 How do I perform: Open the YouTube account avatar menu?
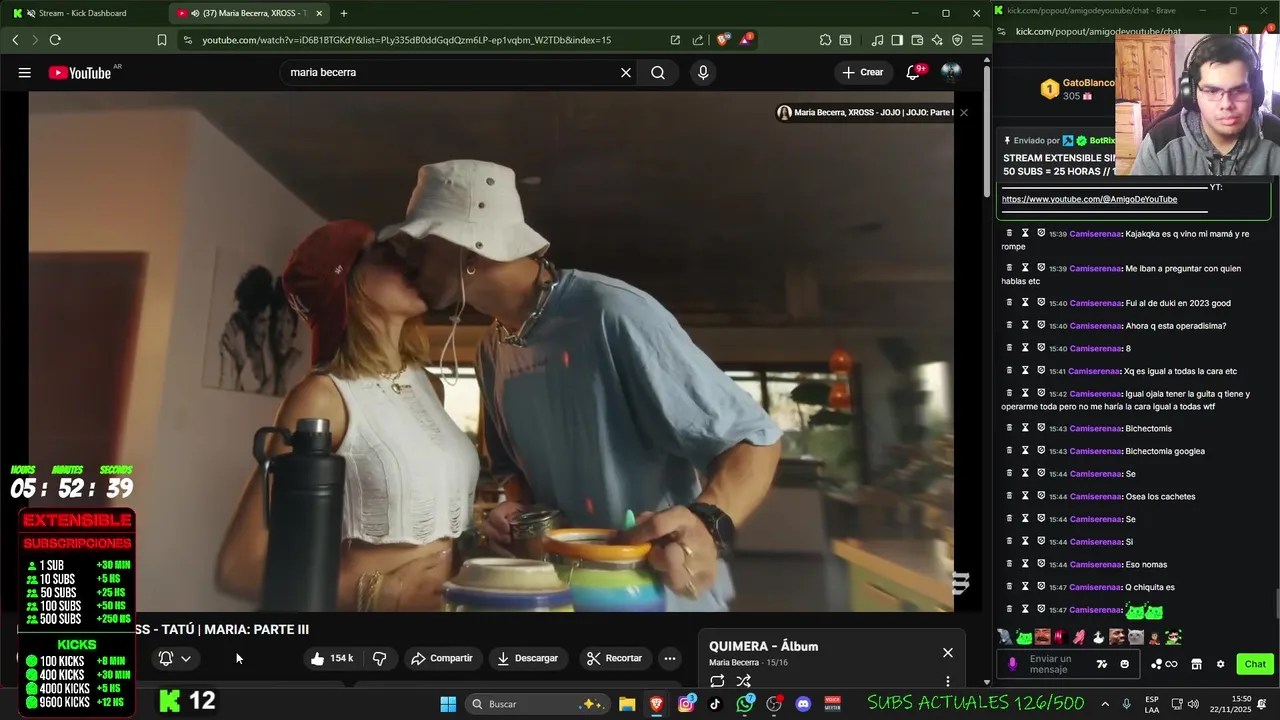click(x=951, y=72)
